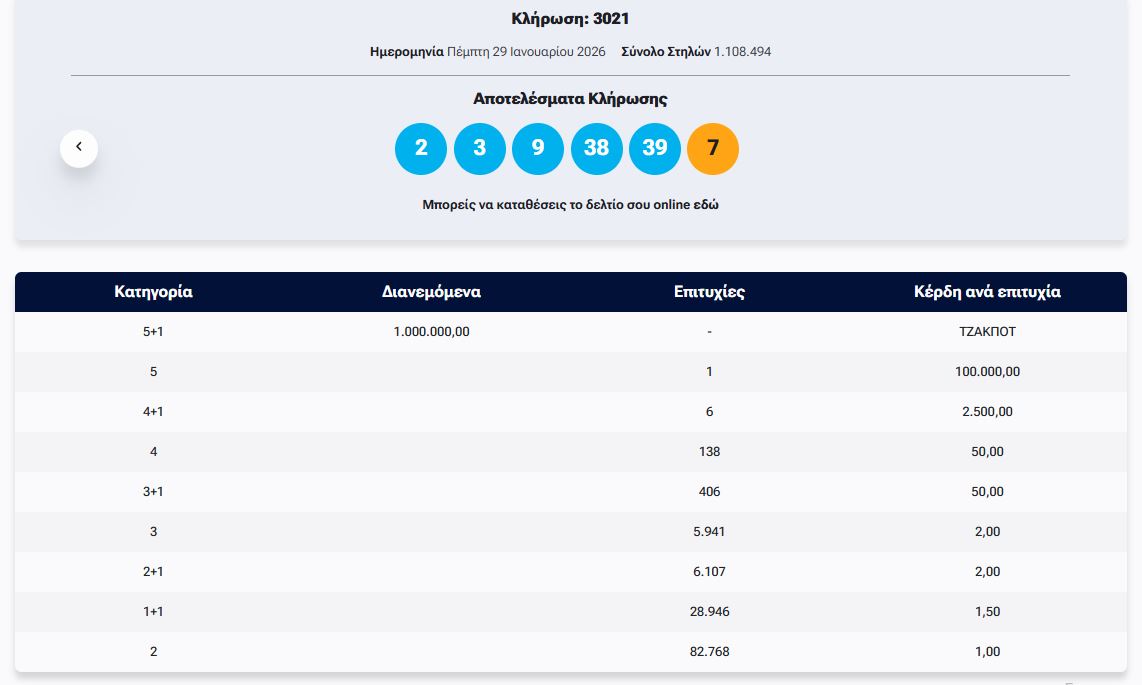This screenshot has width=1142, height=685.
Task: Click the blue ball numbered 2
Action: coord(421,148)
